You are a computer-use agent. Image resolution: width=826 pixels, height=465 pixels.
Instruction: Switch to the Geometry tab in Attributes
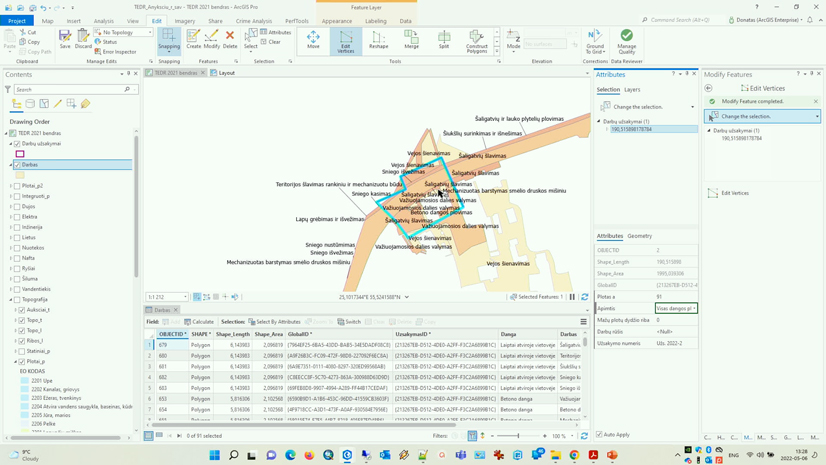640,236
